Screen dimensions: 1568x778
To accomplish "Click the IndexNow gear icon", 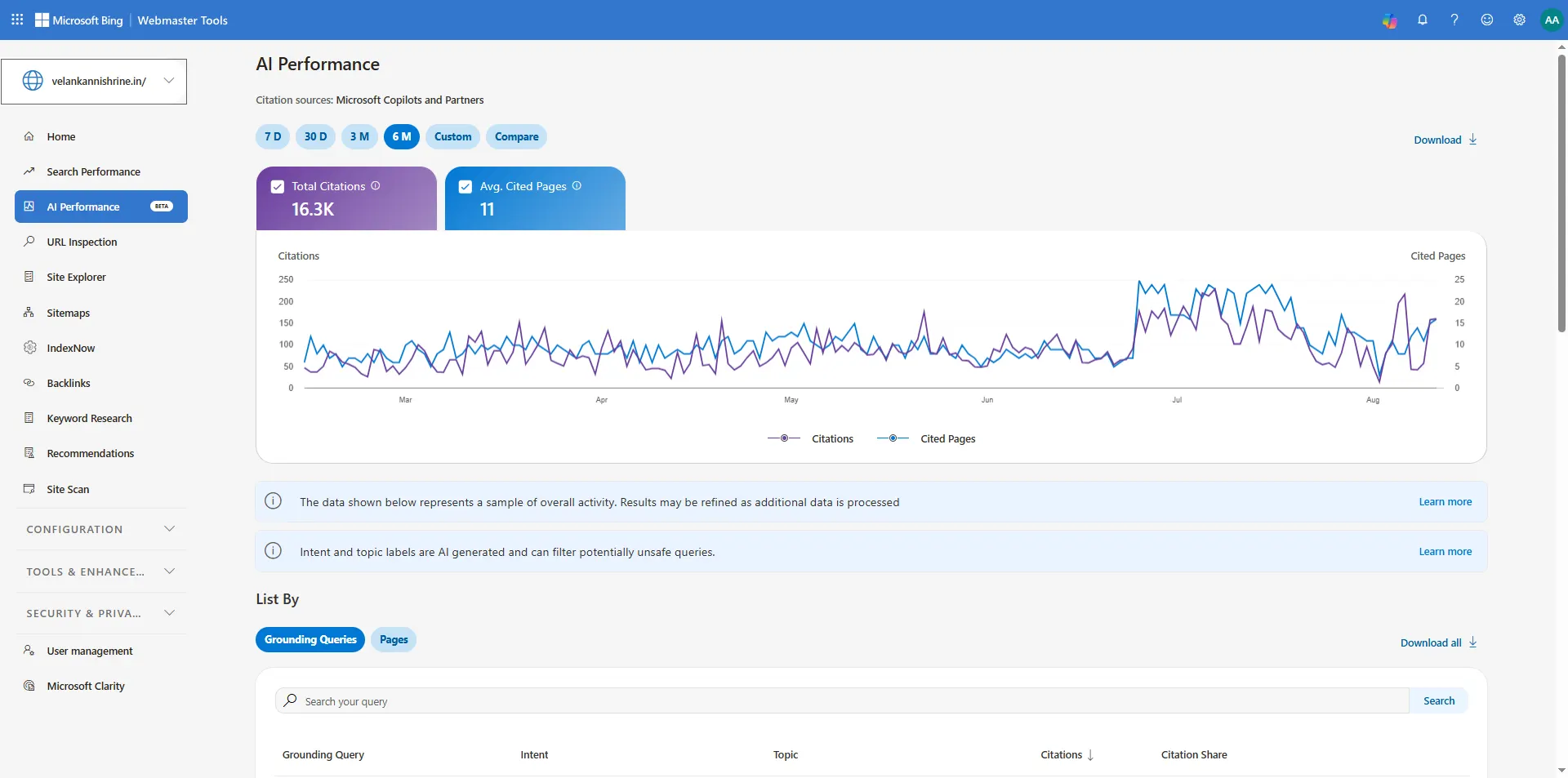I will click(x=30, y=348).
